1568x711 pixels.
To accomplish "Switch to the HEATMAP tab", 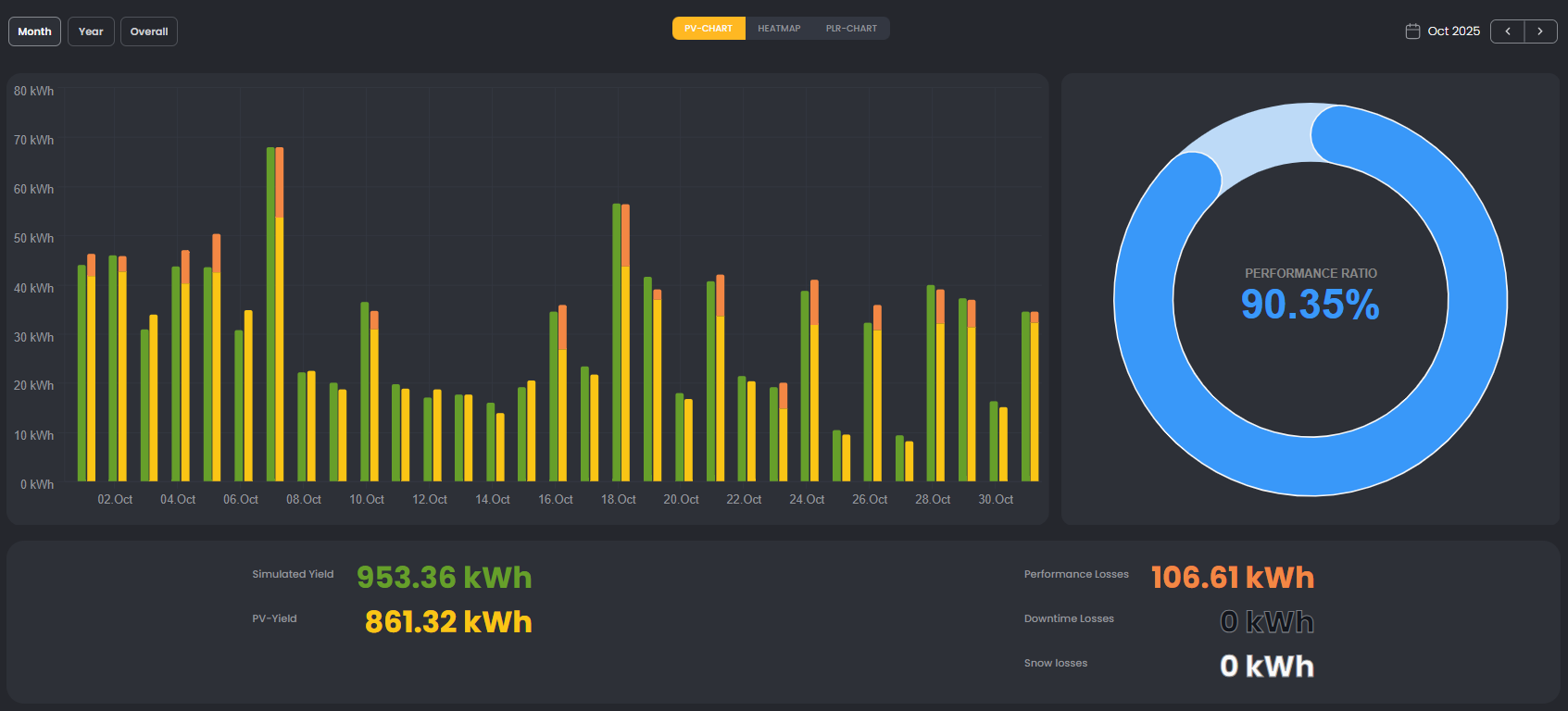I will [779, 29].
